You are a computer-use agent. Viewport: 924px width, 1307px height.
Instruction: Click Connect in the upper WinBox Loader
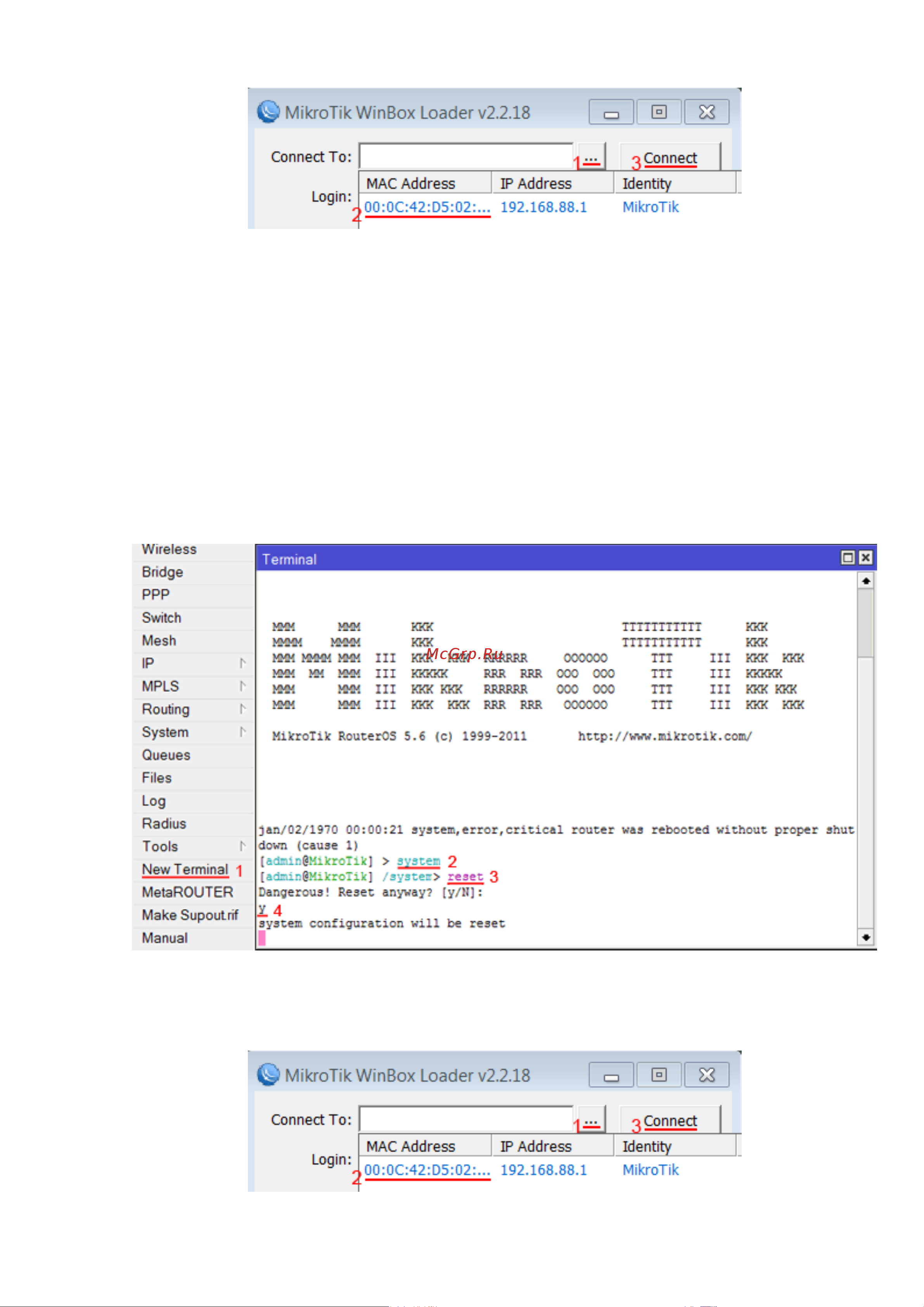[670, 157]
